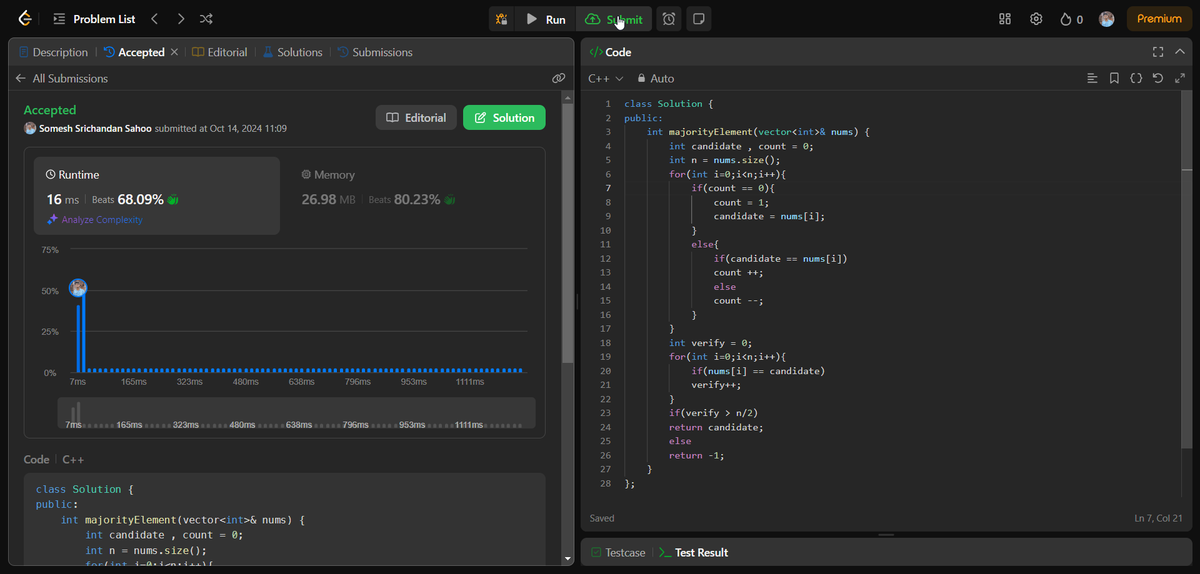The height and width of the screenshot is (574, 1200).
Task: Go to previous problem arrow
Action: 154,19
